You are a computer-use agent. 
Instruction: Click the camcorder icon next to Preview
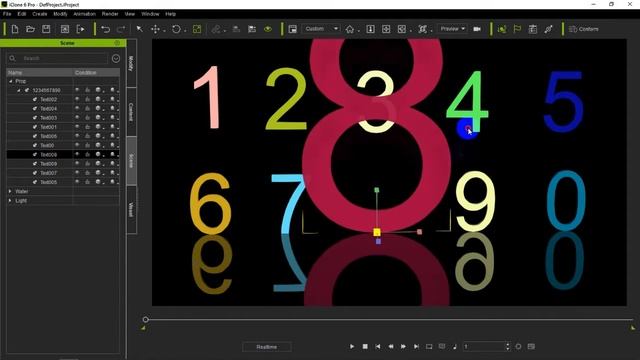(x=477, y=29)
